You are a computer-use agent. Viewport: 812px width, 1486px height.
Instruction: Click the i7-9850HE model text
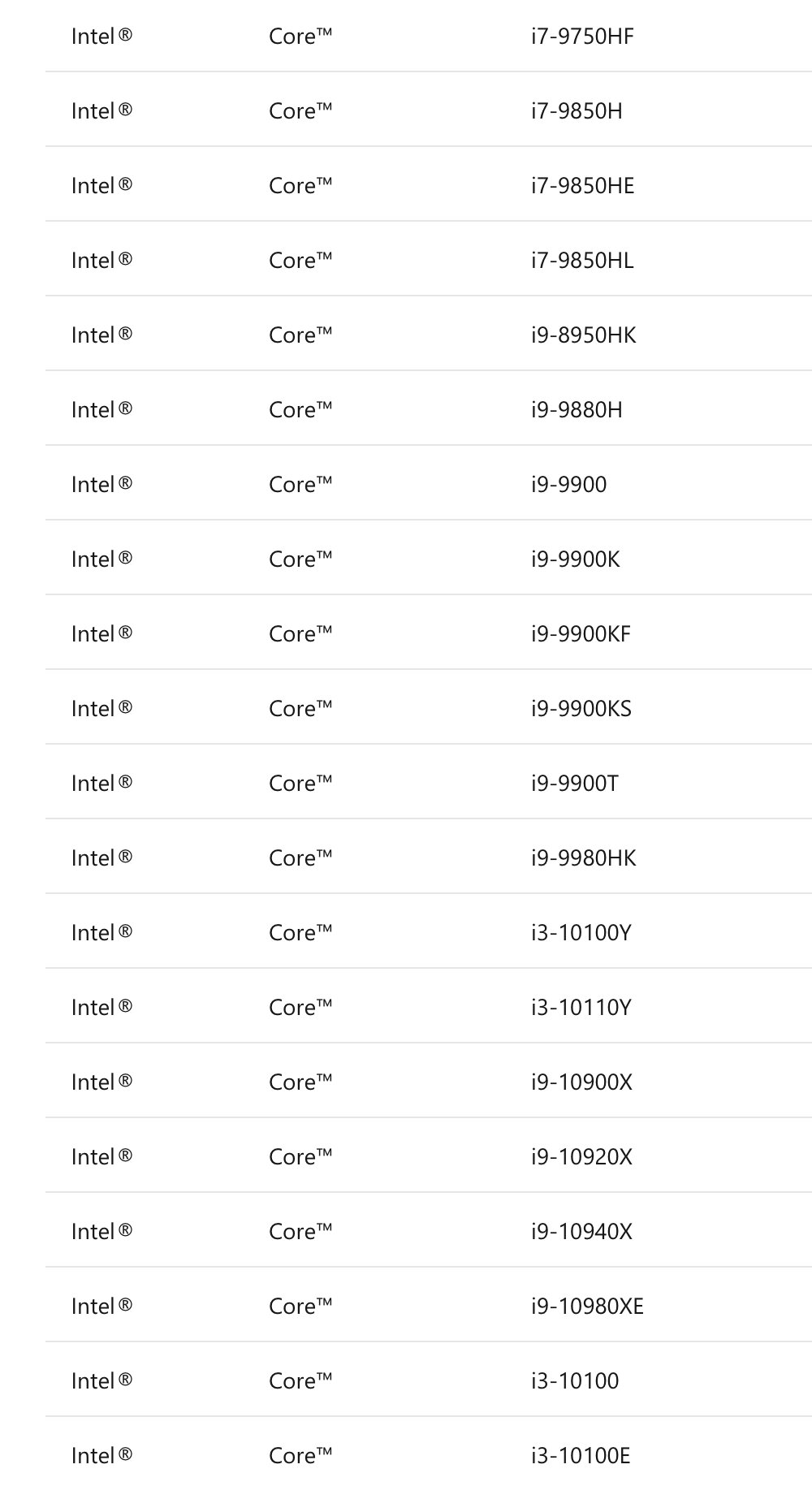click(582, 186)
